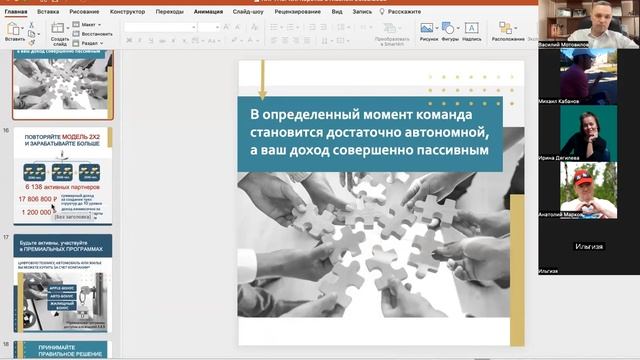The height and width of the screenshot is (360, 640).
Task: Toggle the numbered list button
Action: [x=290, y=27]
